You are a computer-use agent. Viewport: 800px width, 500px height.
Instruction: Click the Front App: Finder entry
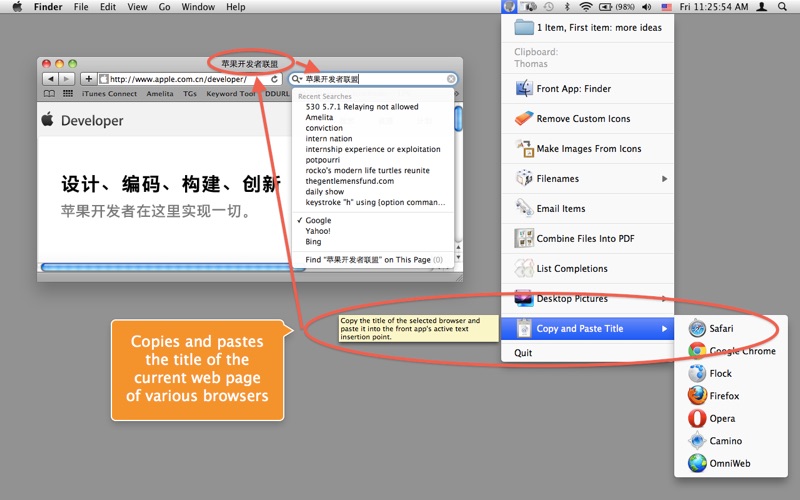click(587, 89)
